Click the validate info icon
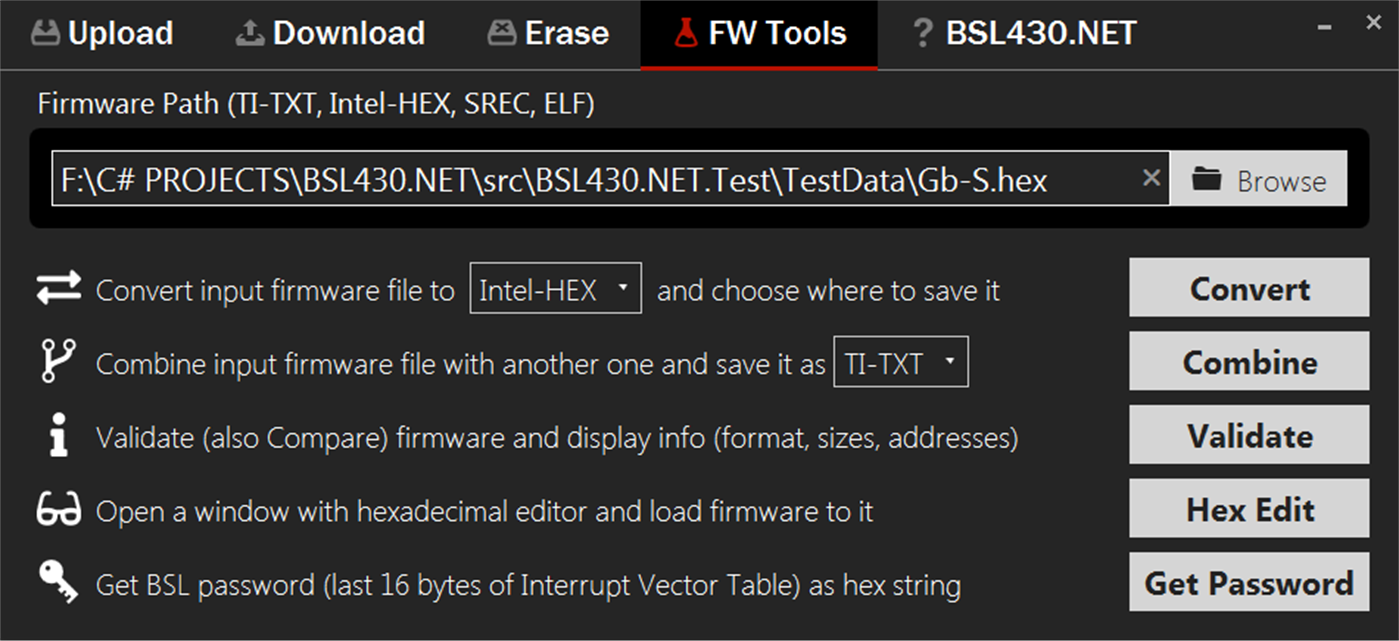Viewport: 1399px width, 641px height. (x=58, y=437)
